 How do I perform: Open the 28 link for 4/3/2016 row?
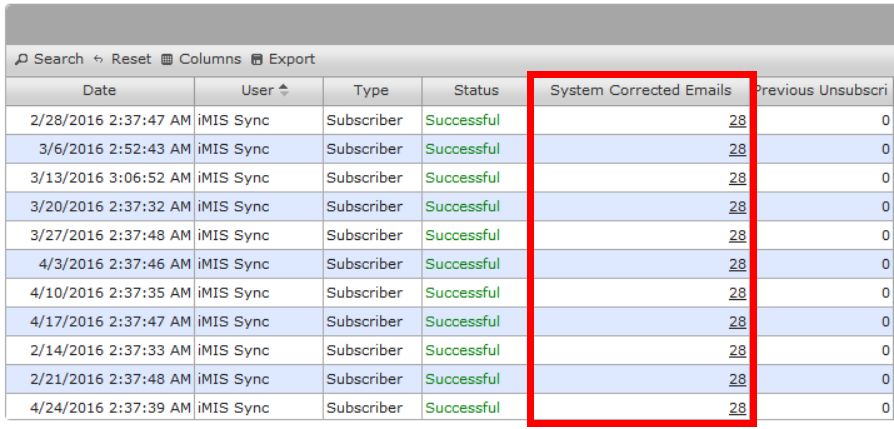(737, 264)
